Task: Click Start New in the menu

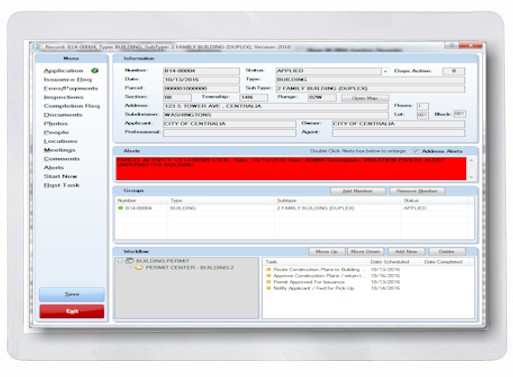Action: point(60,176)
